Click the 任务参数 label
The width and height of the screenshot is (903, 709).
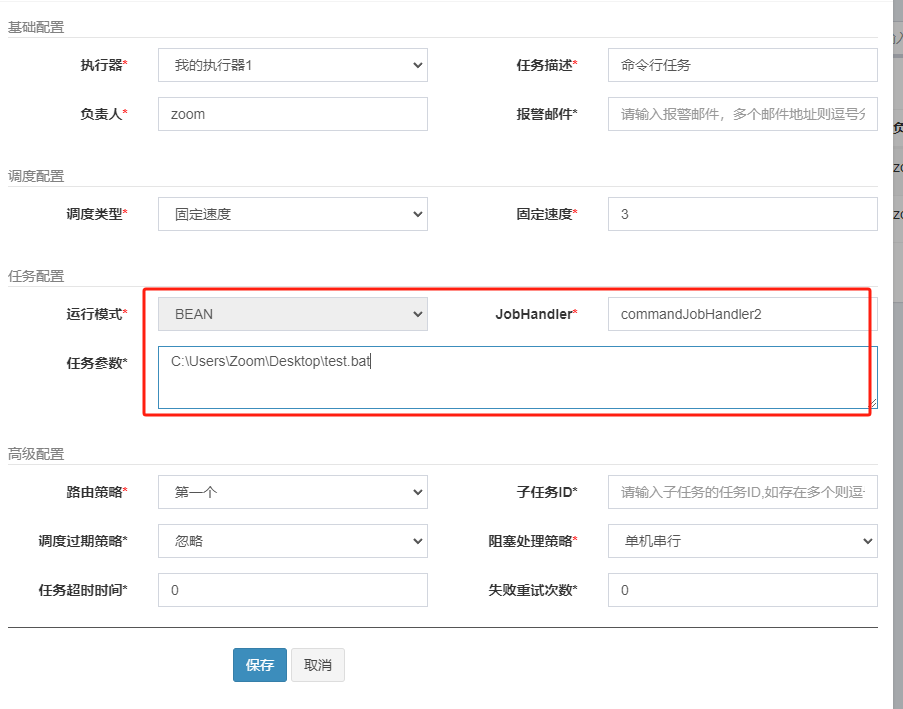(97, 363)
